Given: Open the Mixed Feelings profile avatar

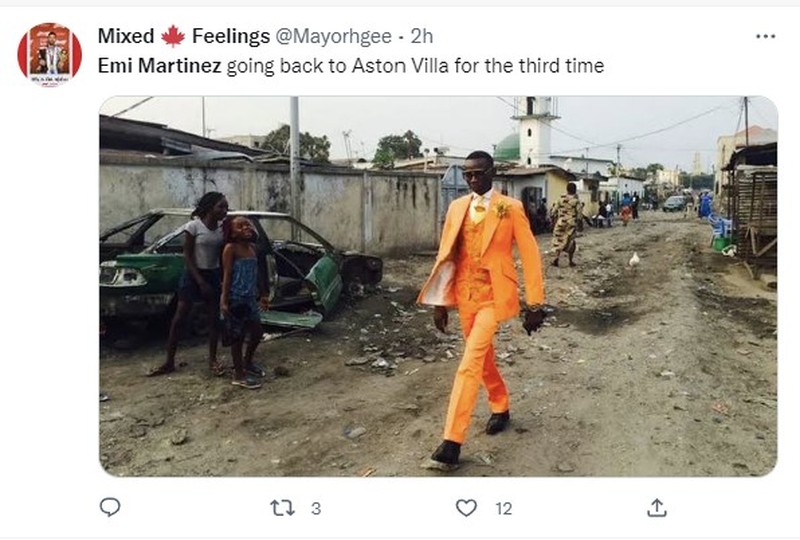Looking at the screenshot, I should (x=49, y=54).
